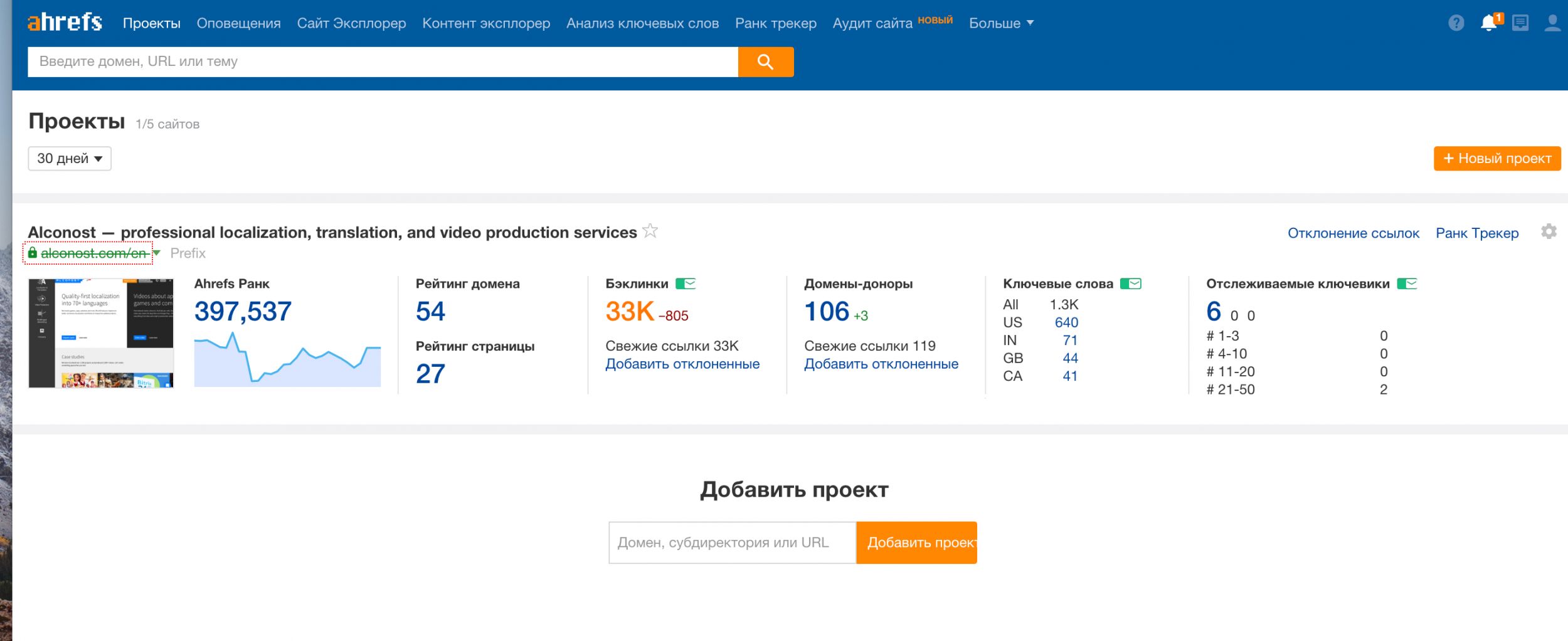Click the # 11-20 position row

(1296, 371)
